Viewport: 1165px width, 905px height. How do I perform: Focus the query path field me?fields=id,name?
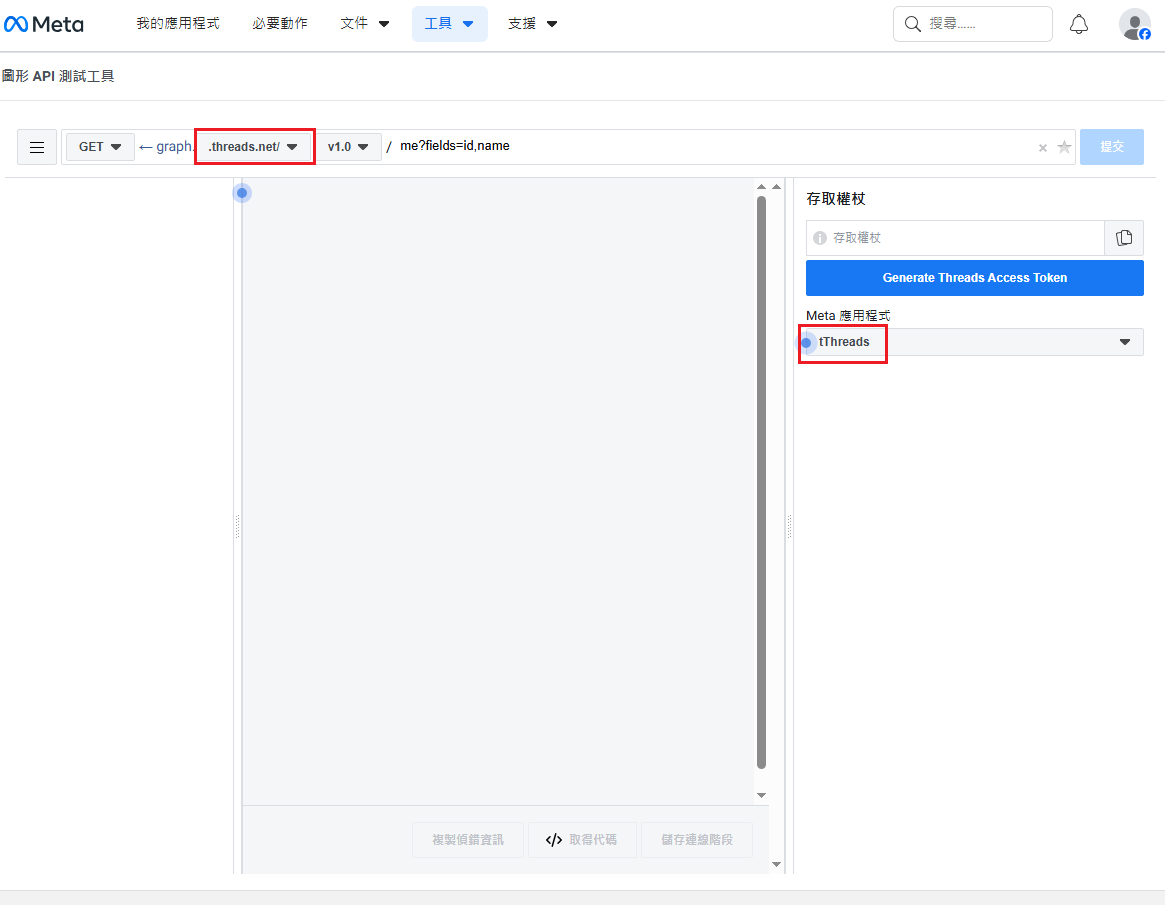coord(713,146)
